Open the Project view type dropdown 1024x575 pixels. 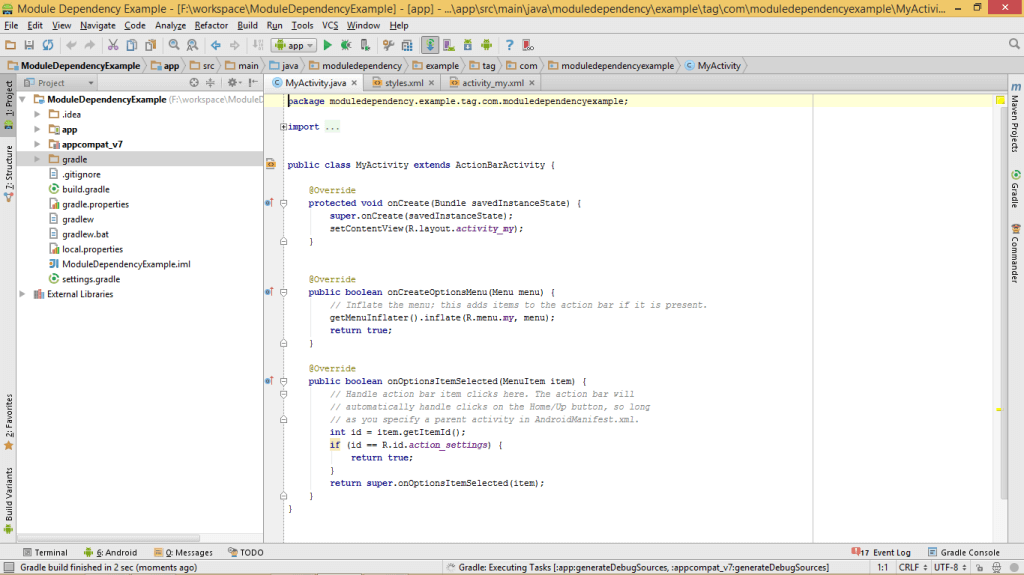point(59,83)
